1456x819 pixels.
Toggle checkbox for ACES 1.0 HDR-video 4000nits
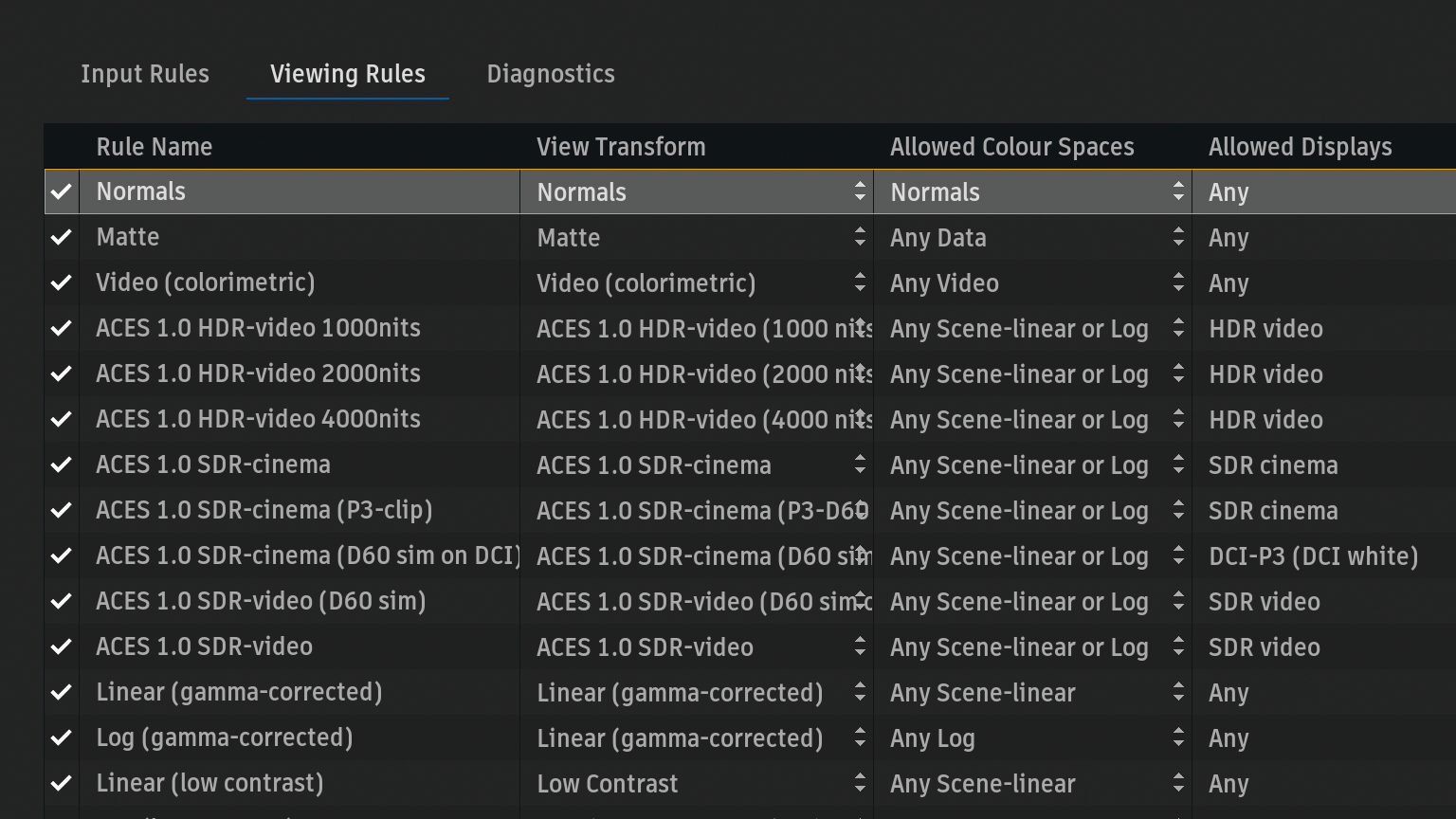pos(62,419)
